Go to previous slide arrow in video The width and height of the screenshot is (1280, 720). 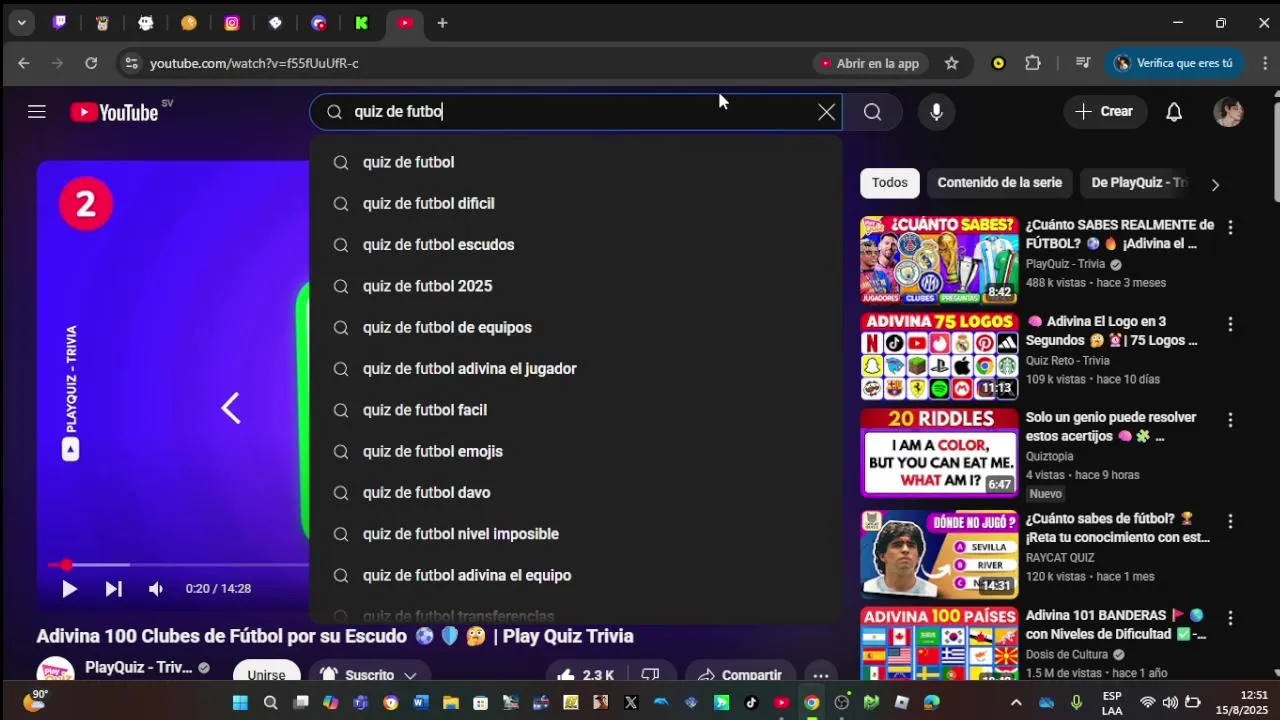point(231,408)
